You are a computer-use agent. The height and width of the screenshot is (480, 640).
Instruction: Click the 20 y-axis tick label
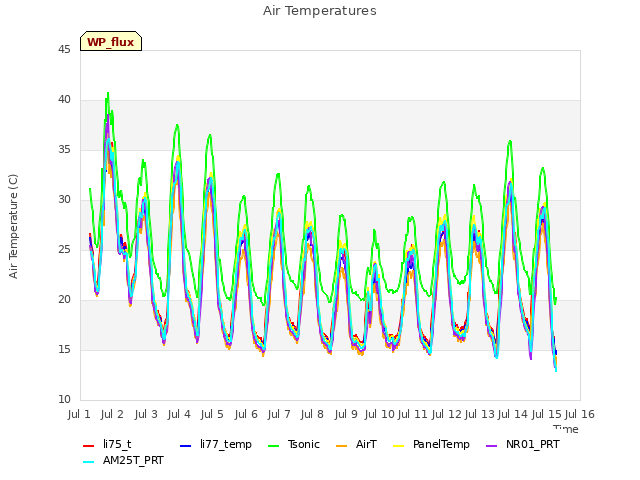click(64, 300)
